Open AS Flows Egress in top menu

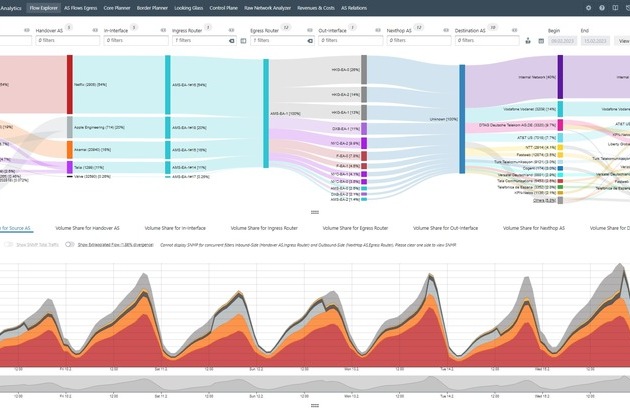pos(80,8)
